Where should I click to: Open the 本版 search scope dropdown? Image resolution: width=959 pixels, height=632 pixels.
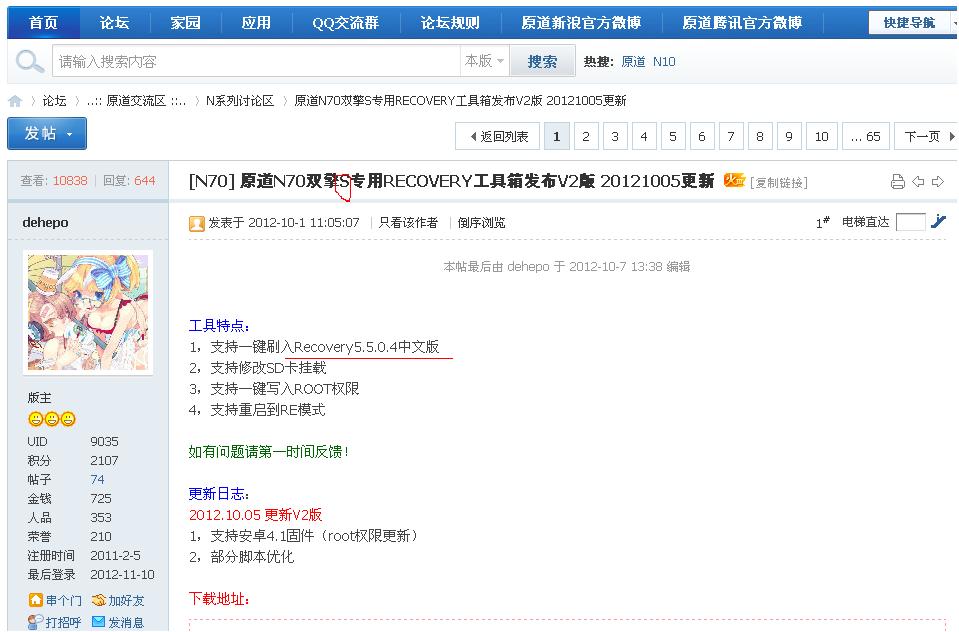485,62
